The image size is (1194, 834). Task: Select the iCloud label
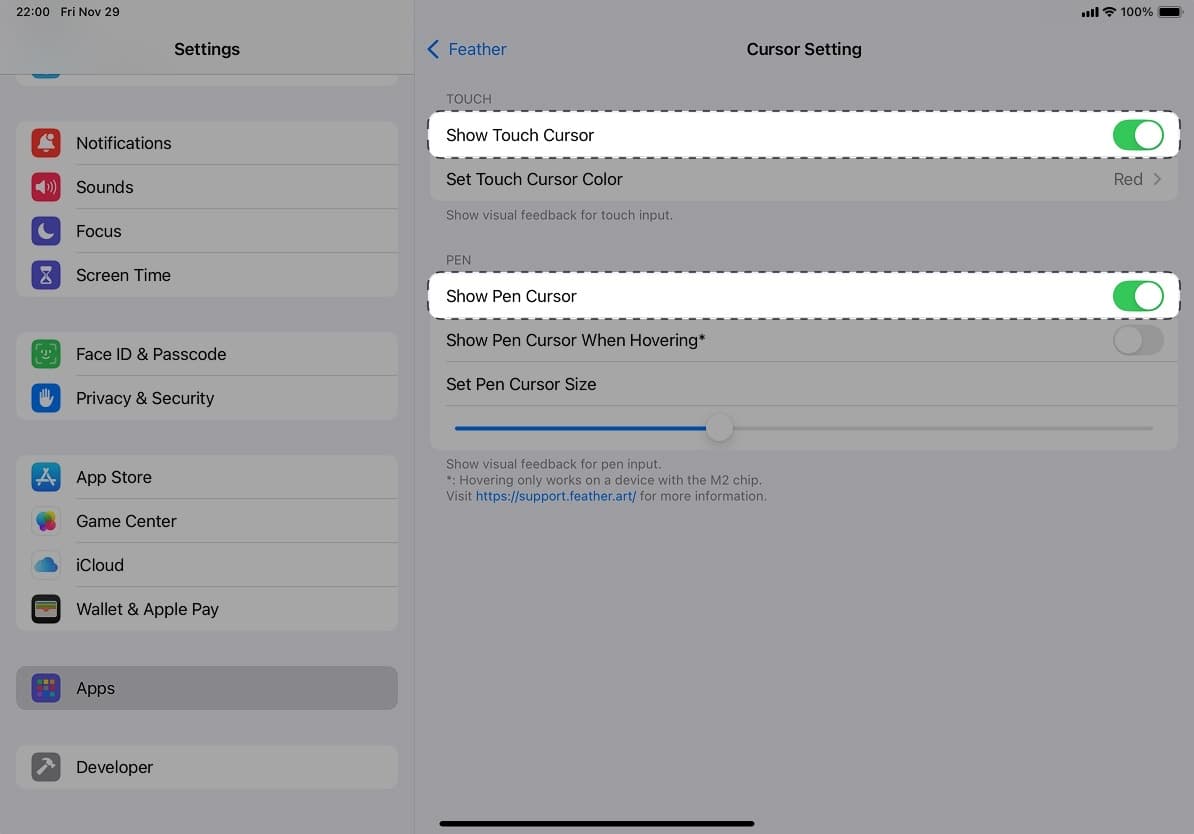pyautogui.click(x=100, y=565)
